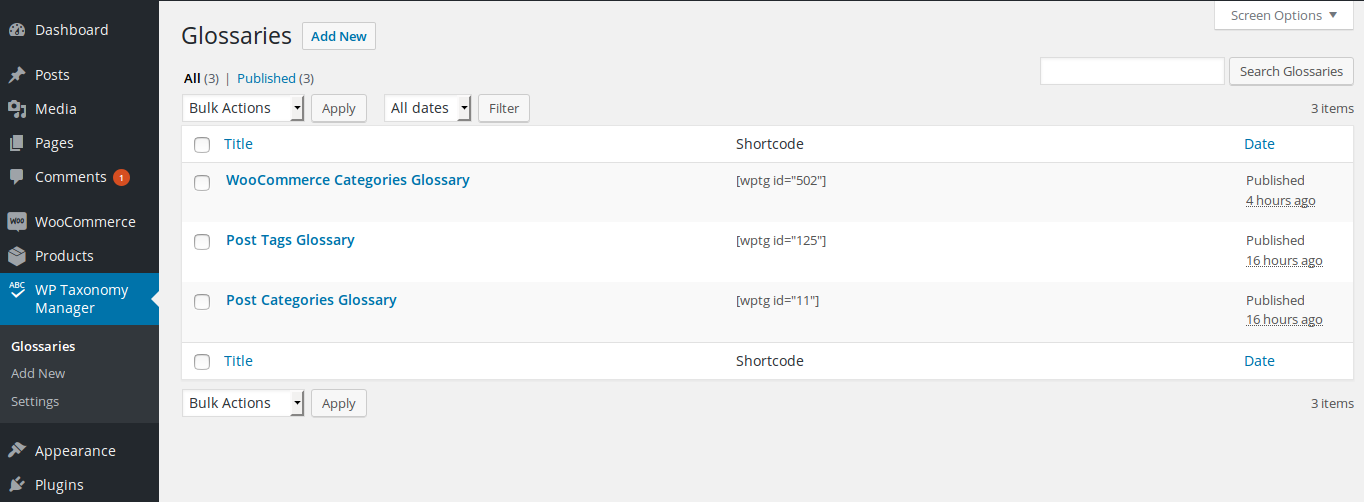Image resolution: width=1364 pixels, height=502 pixels.
Task: Check the Post Tags Glossary row
Action: point(202,242)
